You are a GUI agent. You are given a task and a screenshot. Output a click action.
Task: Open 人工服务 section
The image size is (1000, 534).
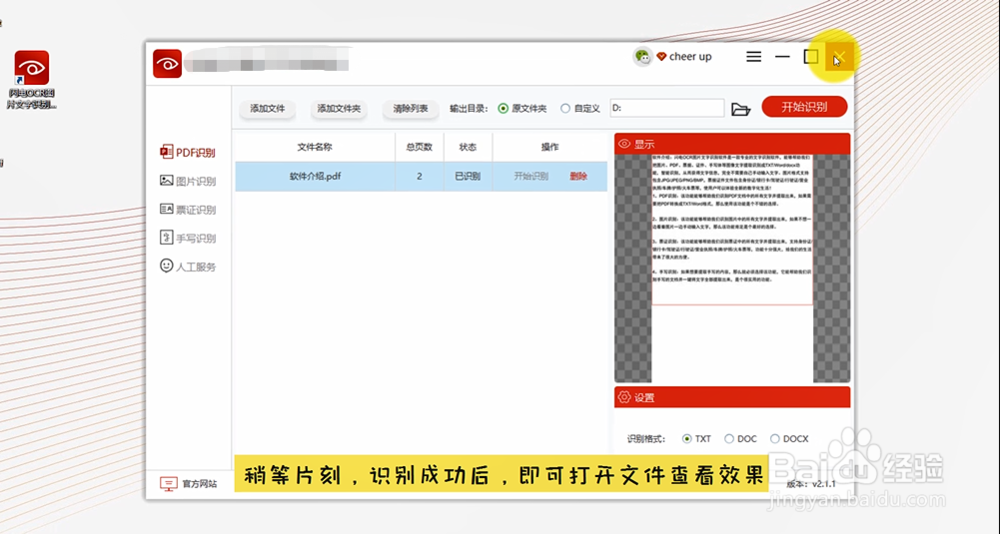tap(188, 266)
